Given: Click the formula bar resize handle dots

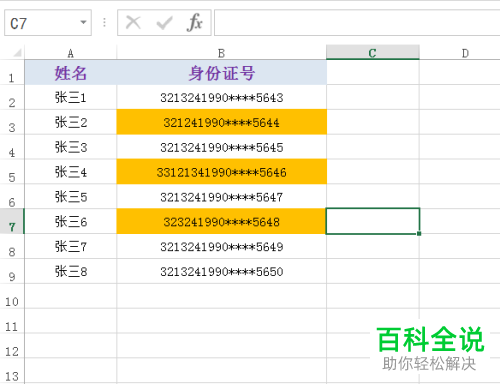Looking at the screenshot, I should [x=104, y=22].
